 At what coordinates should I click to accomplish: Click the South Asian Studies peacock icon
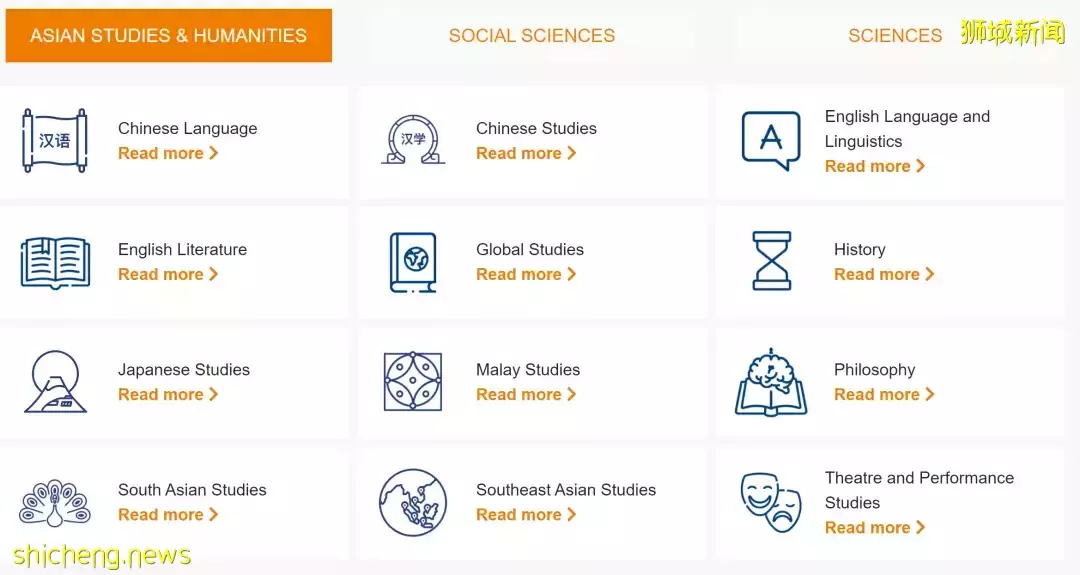[x=54, y=503]
